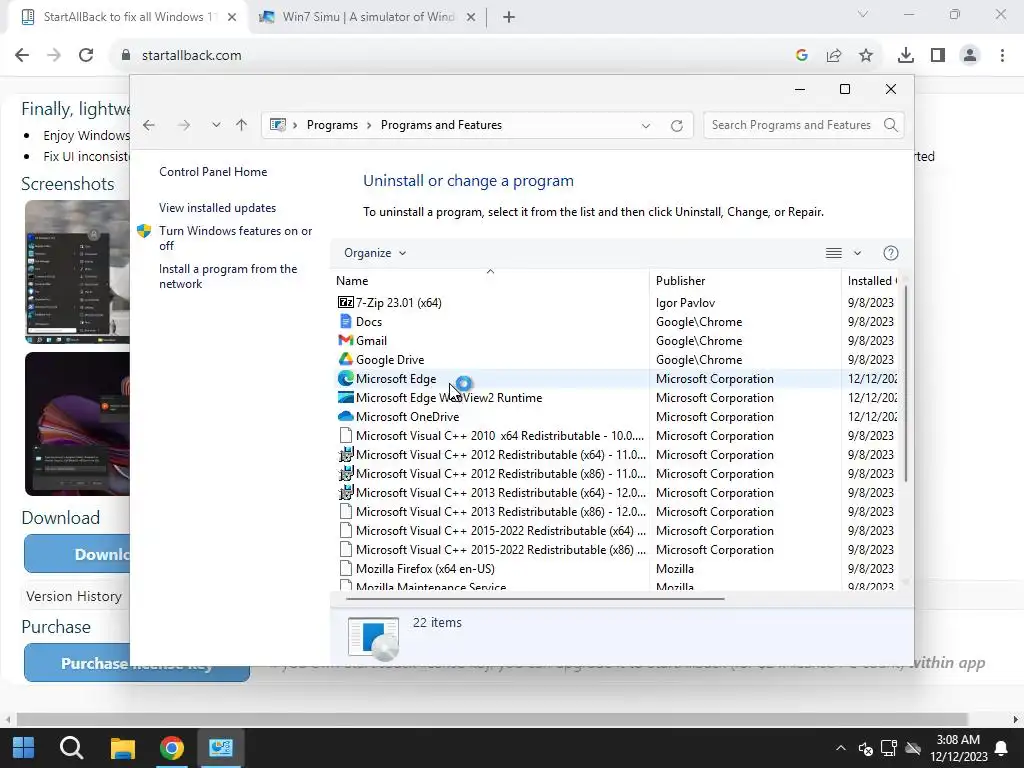Click the Edge WebView2 Runtime icon

345,397
